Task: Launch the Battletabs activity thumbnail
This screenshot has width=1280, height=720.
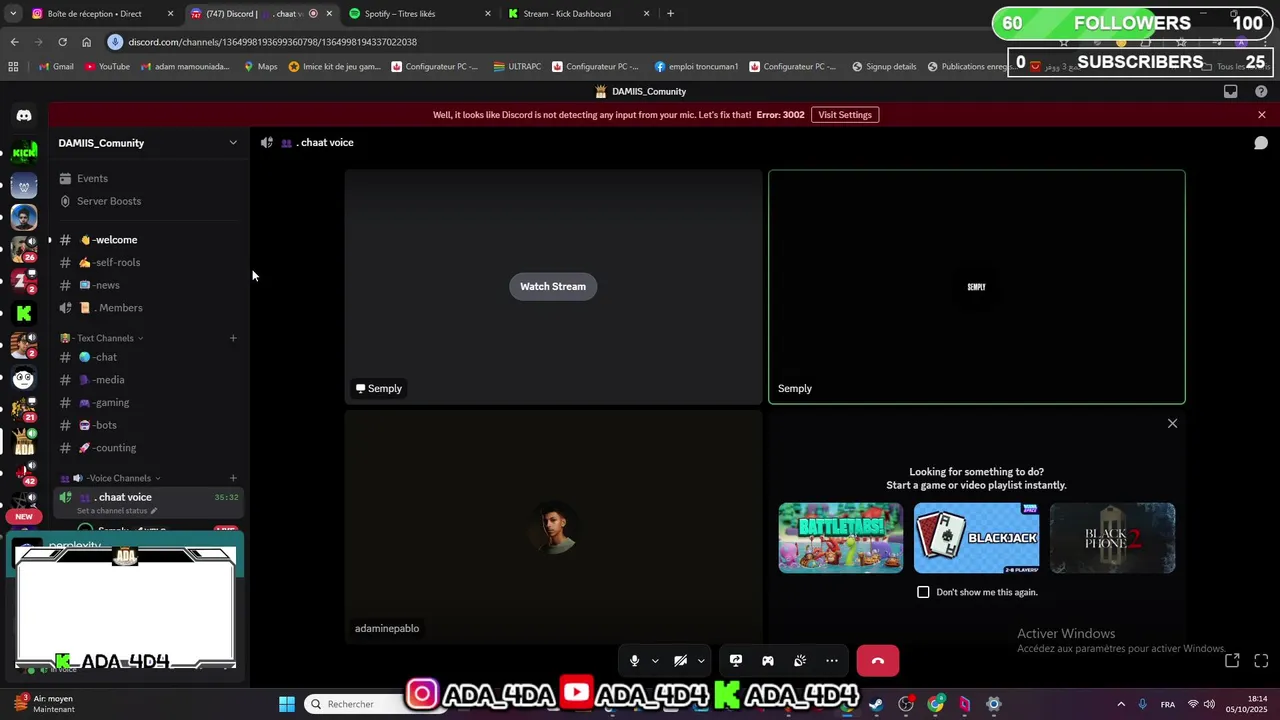Action: (x=841, y=538)
